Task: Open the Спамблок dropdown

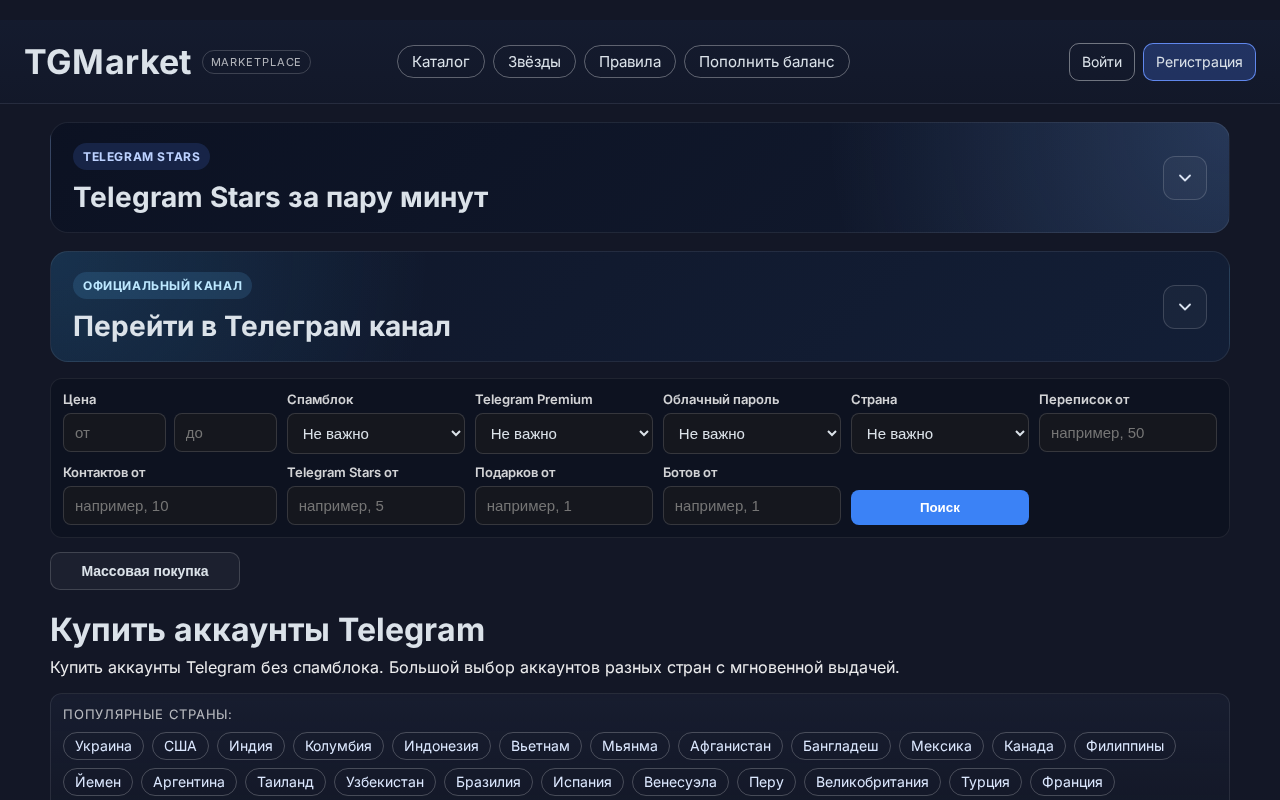Action: [376, 433]
